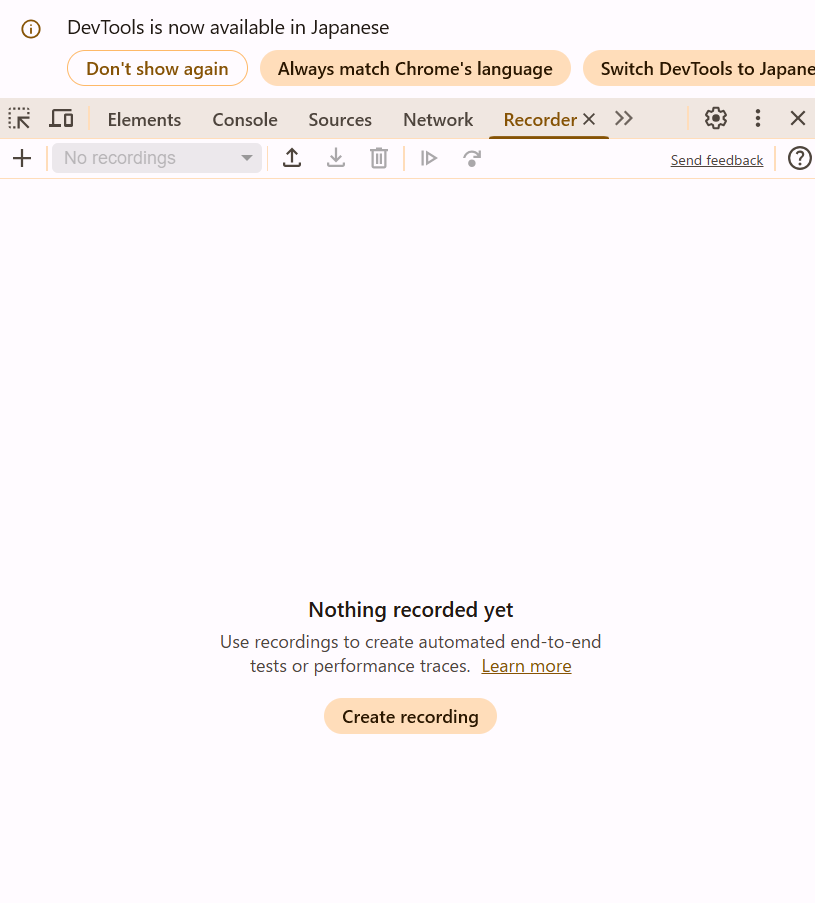Click the Nothing recorded yet heading
Image resolution: width=815 pixels, height=903 pixels.
(411, 609)
